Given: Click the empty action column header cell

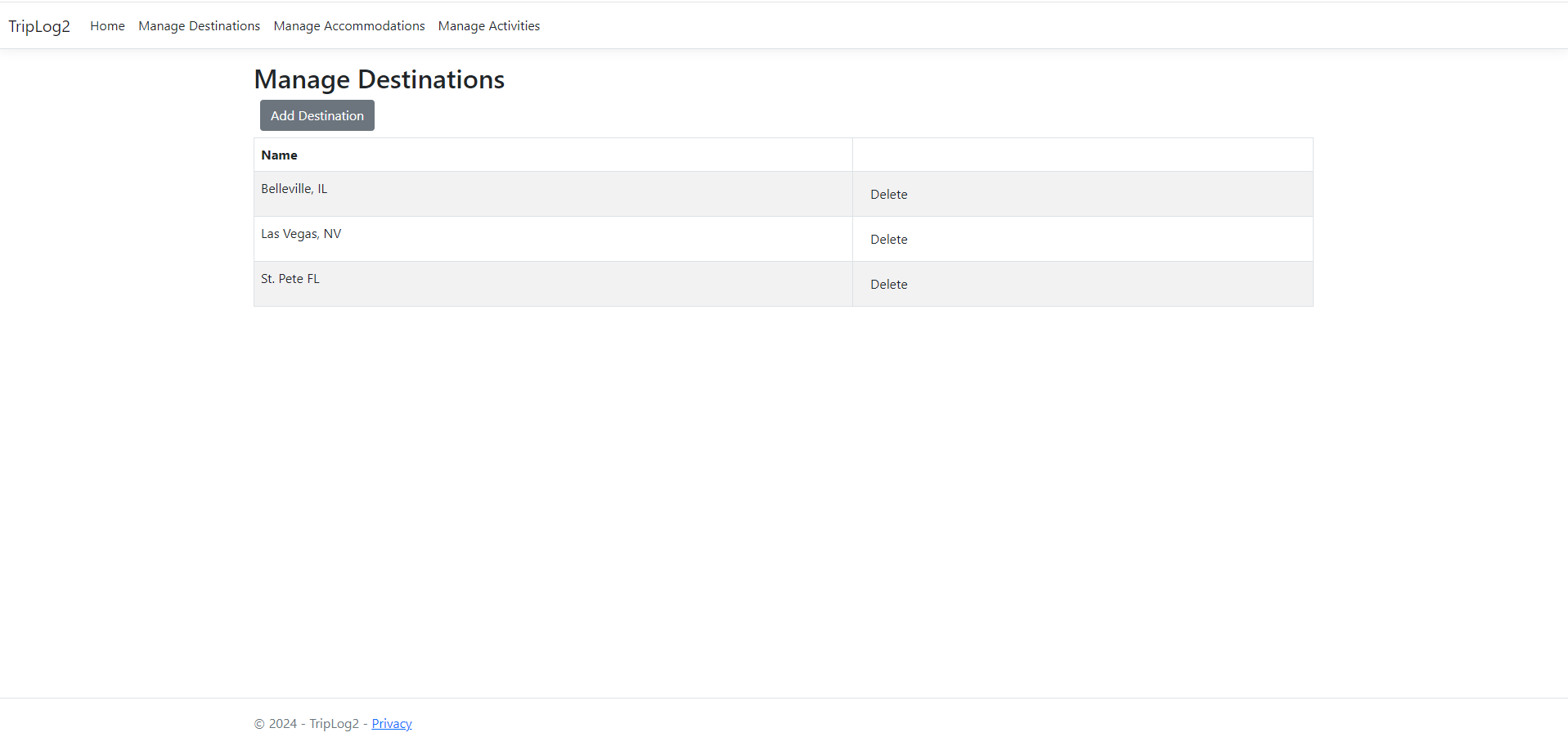Looking at the screenshot, I should (1081, 155).
